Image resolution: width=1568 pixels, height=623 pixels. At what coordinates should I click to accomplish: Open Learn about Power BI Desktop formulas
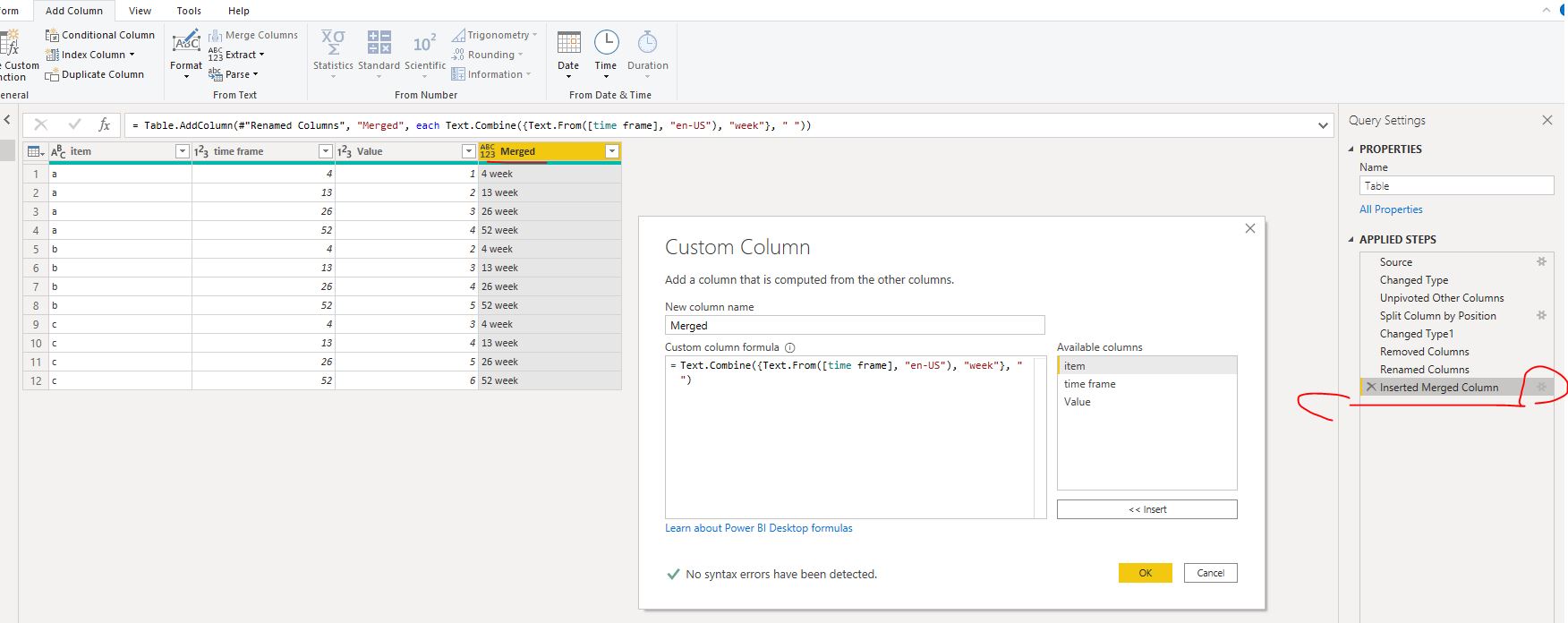click(758, 528)
